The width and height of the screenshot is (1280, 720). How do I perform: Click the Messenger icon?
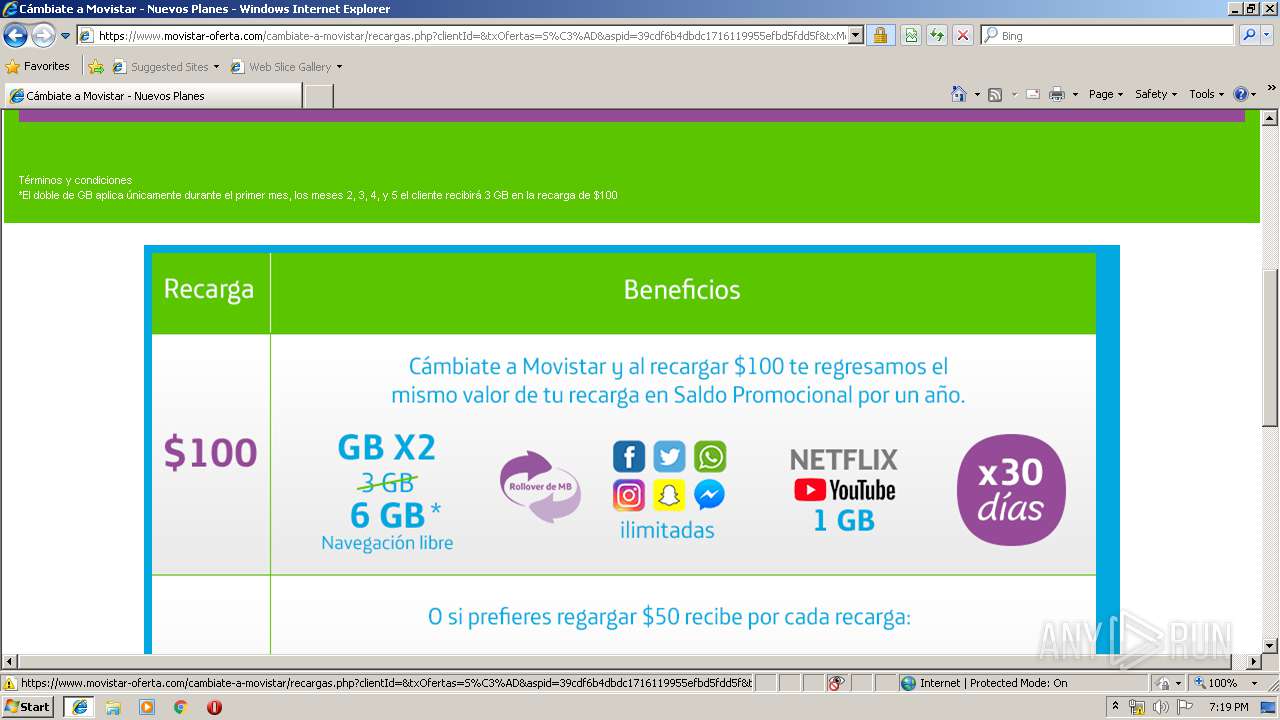tap(710, 495)
